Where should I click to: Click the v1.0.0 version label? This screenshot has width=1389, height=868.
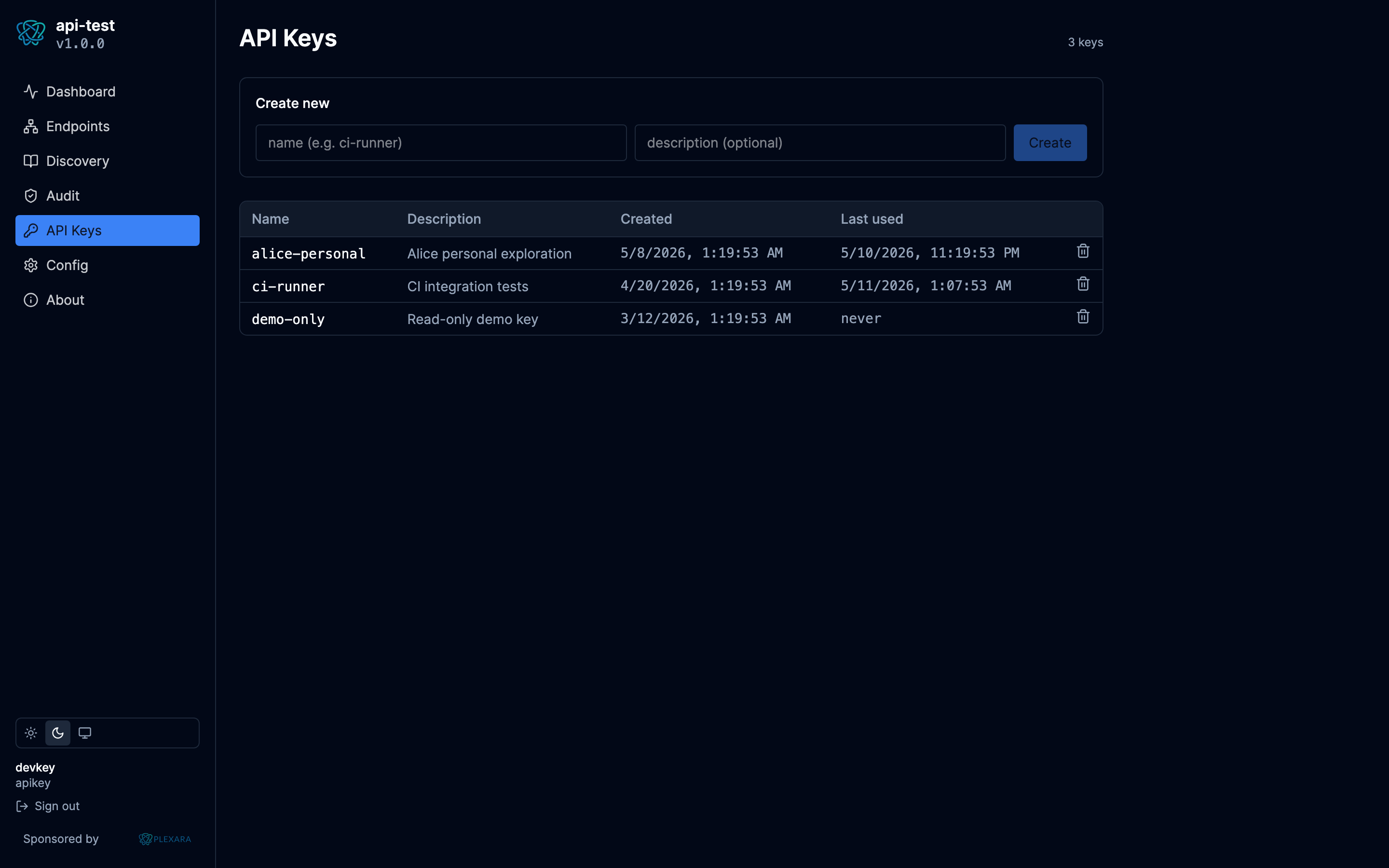(x=81, y=44)
